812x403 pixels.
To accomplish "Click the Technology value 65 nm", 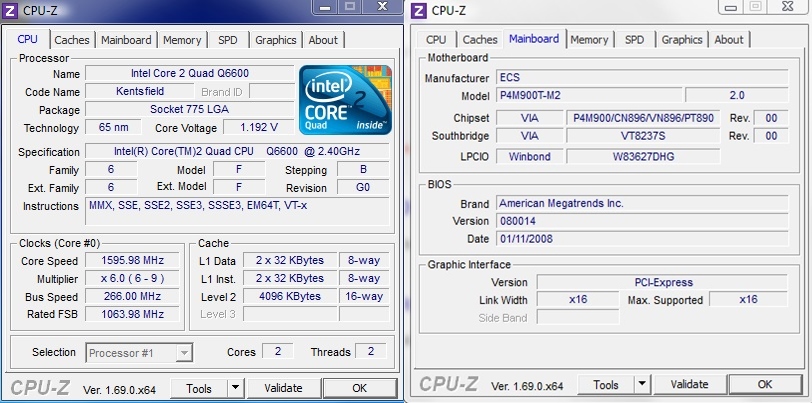I will (x=113, y=127).
